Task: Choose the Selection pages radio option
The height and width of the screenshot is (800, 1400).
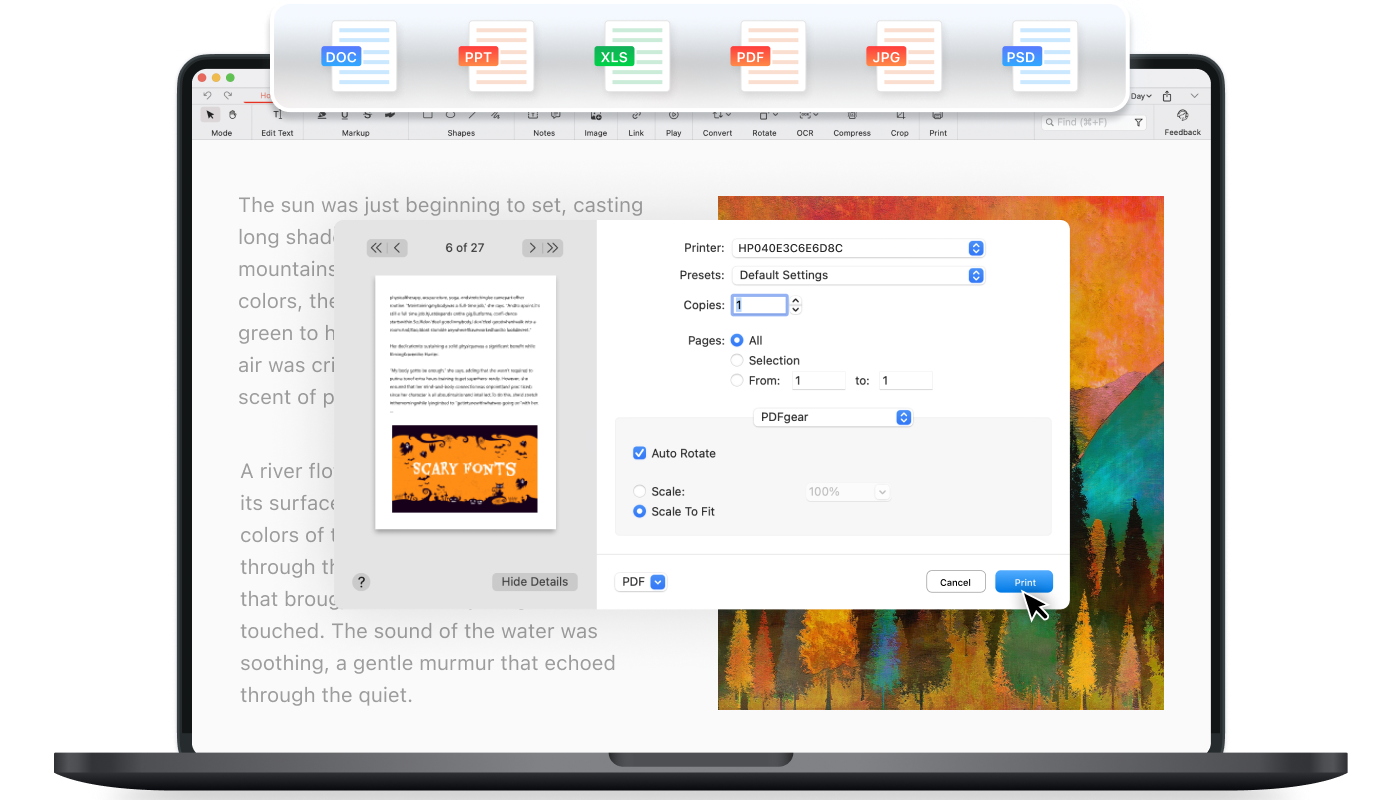Action: click(x=737, y=360)
